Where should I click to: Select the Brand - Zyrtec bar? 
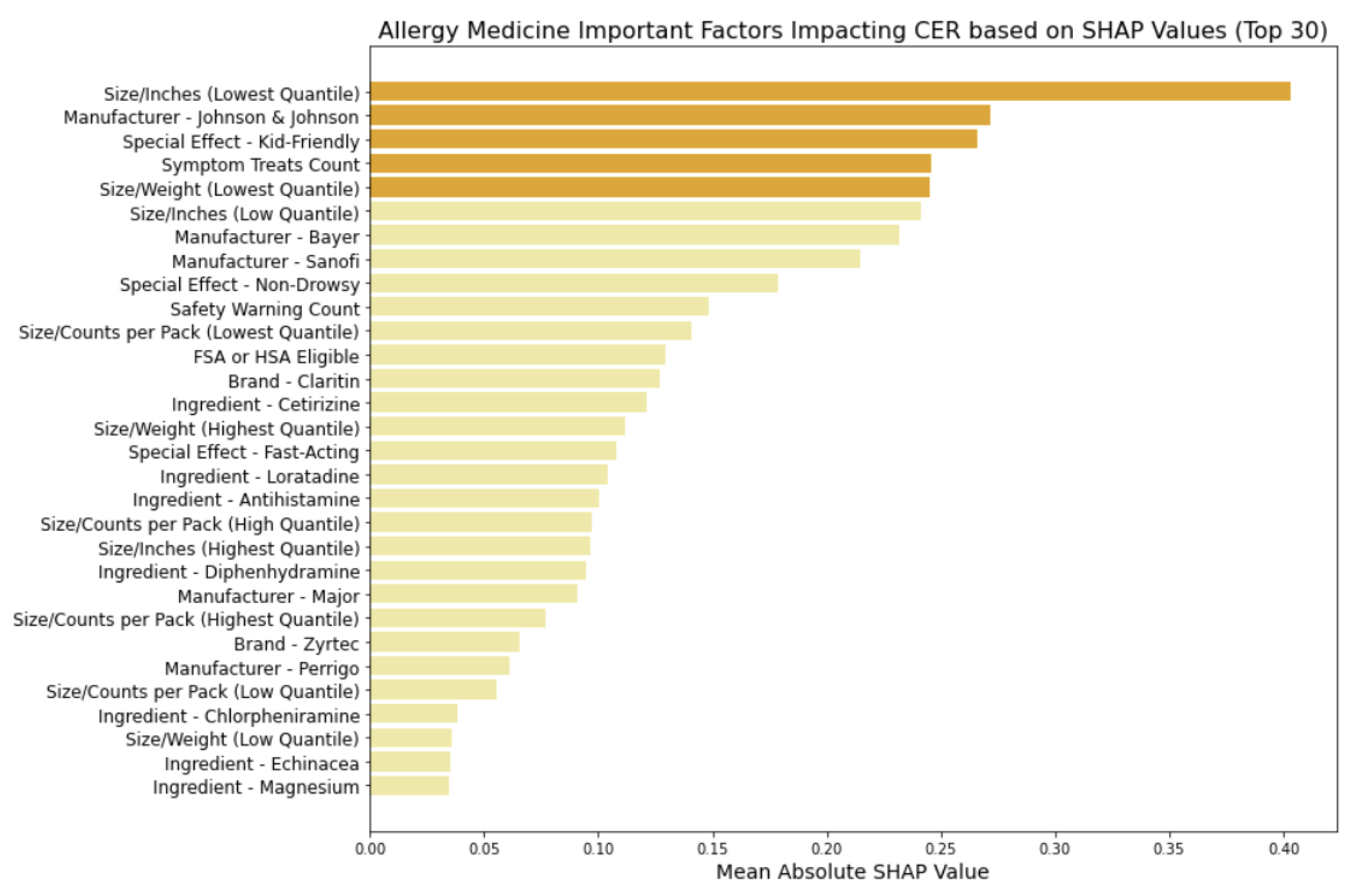444,642
